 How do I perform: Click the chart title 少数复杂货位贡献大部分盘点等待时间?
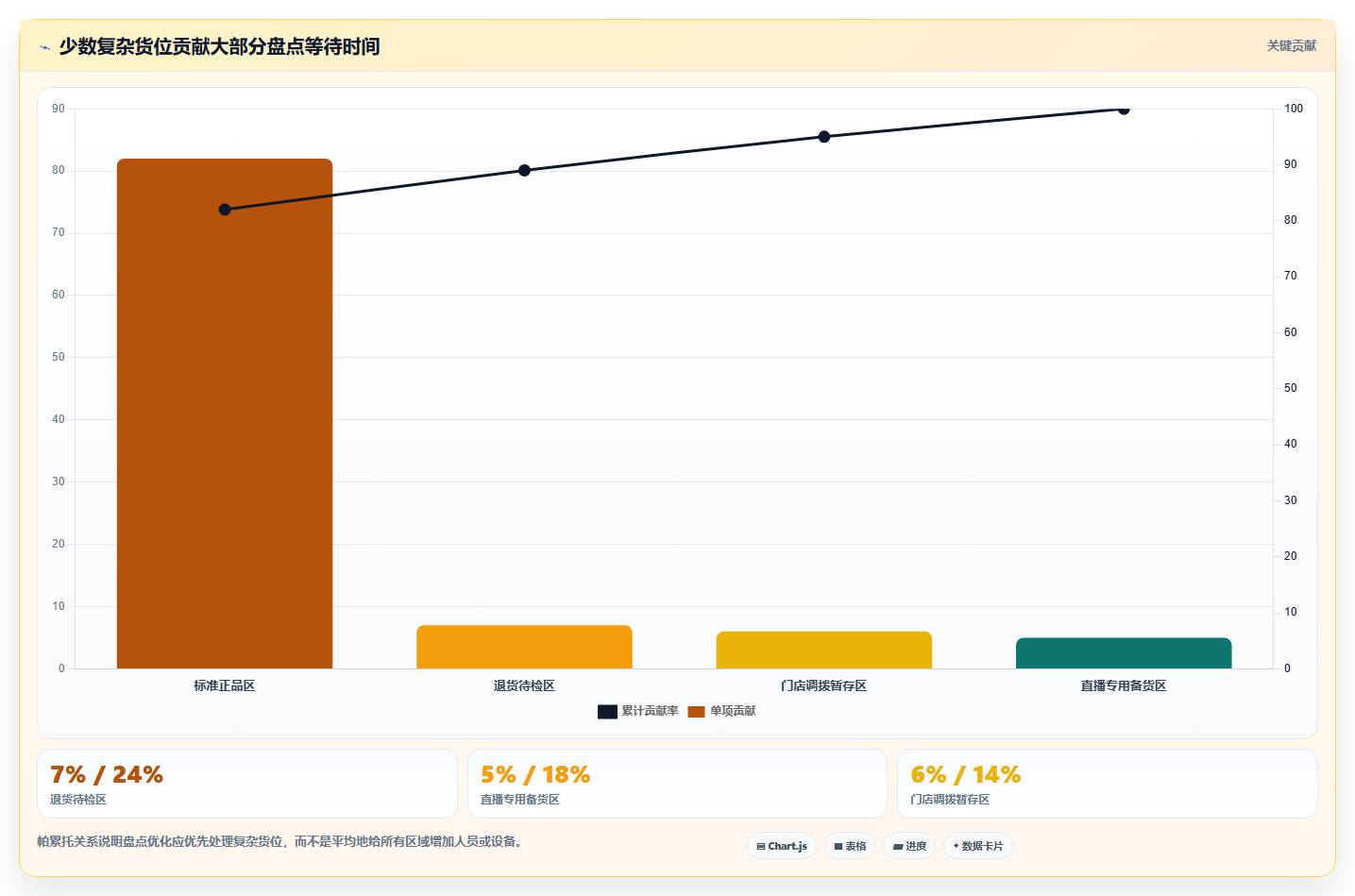(x=220, y=46)
